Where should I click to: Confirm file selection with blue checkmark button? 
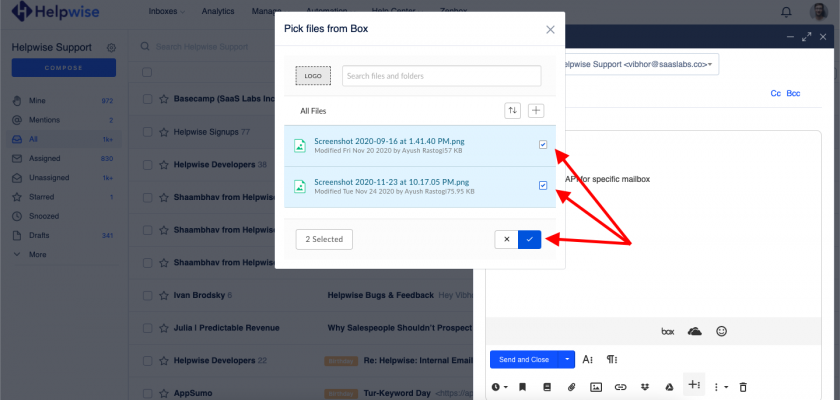(x=530, y=239)
